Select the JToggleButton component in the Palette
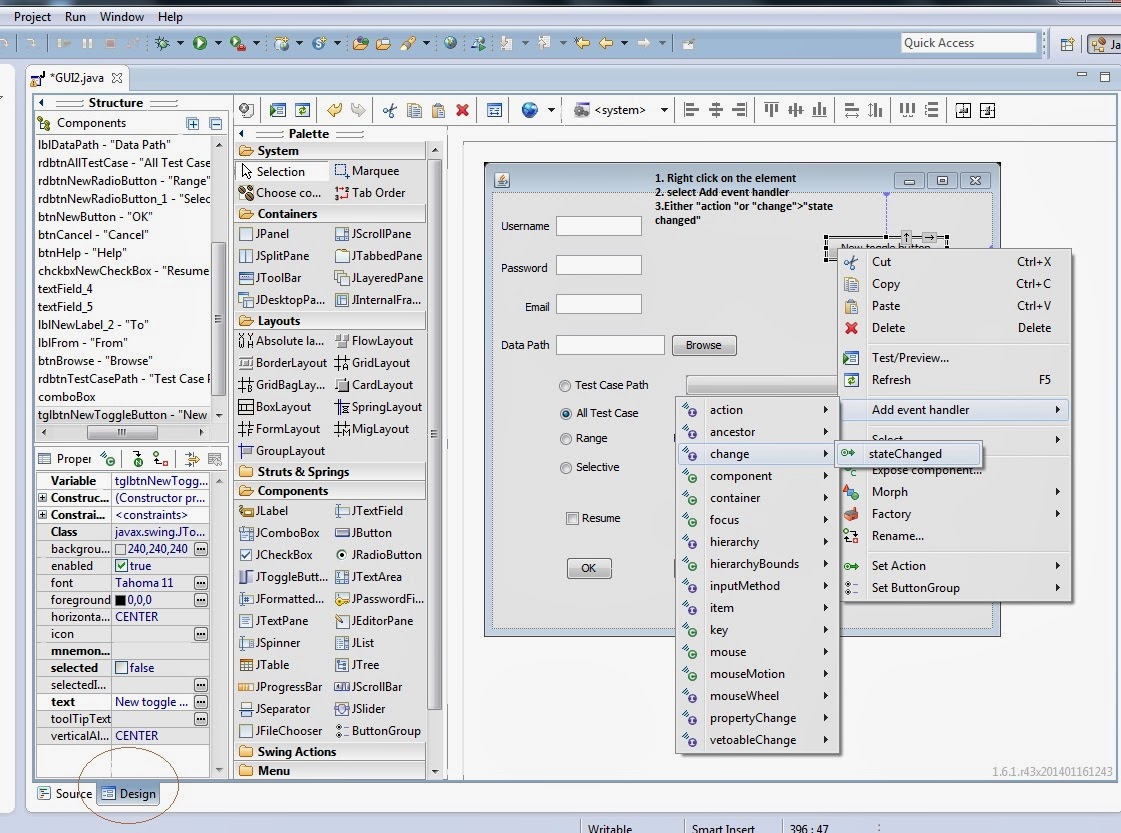 (x=281, y=576)
